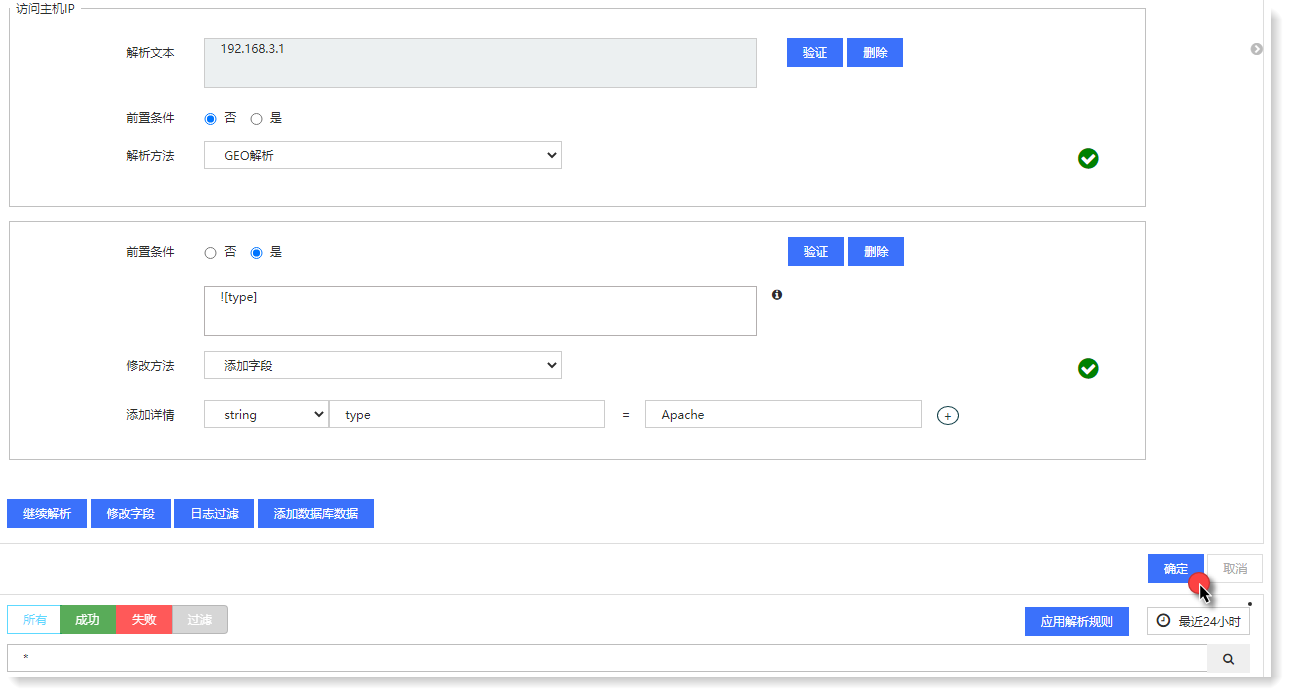Click green checkmark in GEO解析 section
Image resolution: width=1291 pixels, height=697 pixels.
point(1089,158)
